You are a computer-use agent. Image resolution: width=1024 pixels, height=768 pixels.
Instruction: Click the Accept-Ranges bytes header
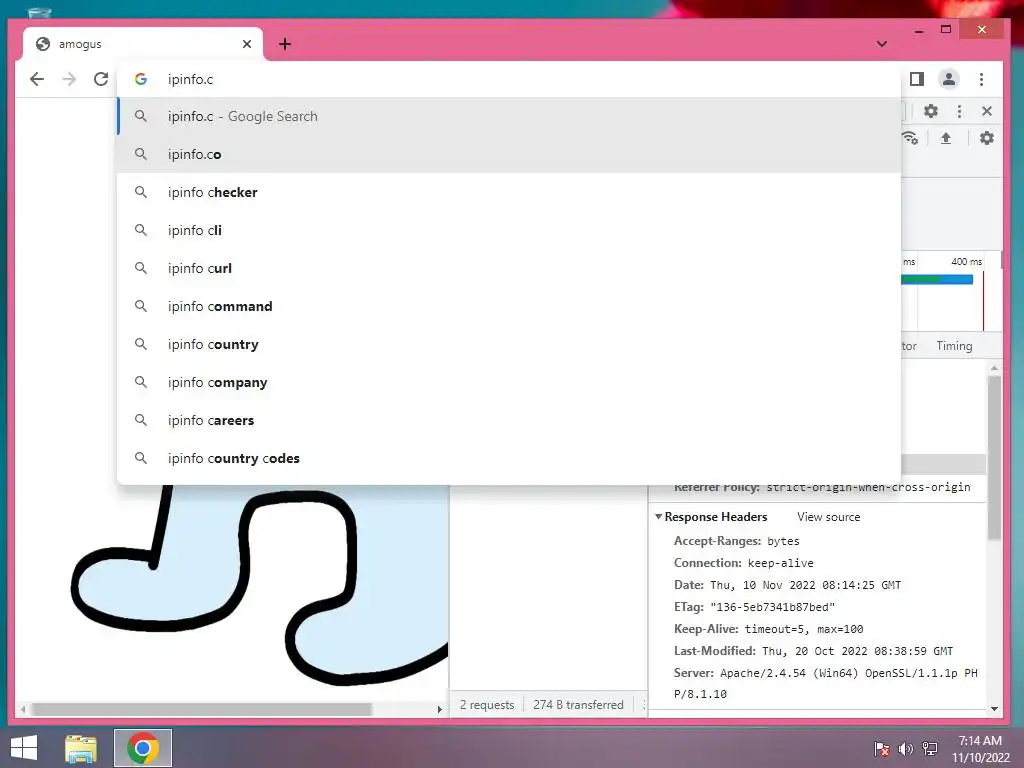(737, 541)
